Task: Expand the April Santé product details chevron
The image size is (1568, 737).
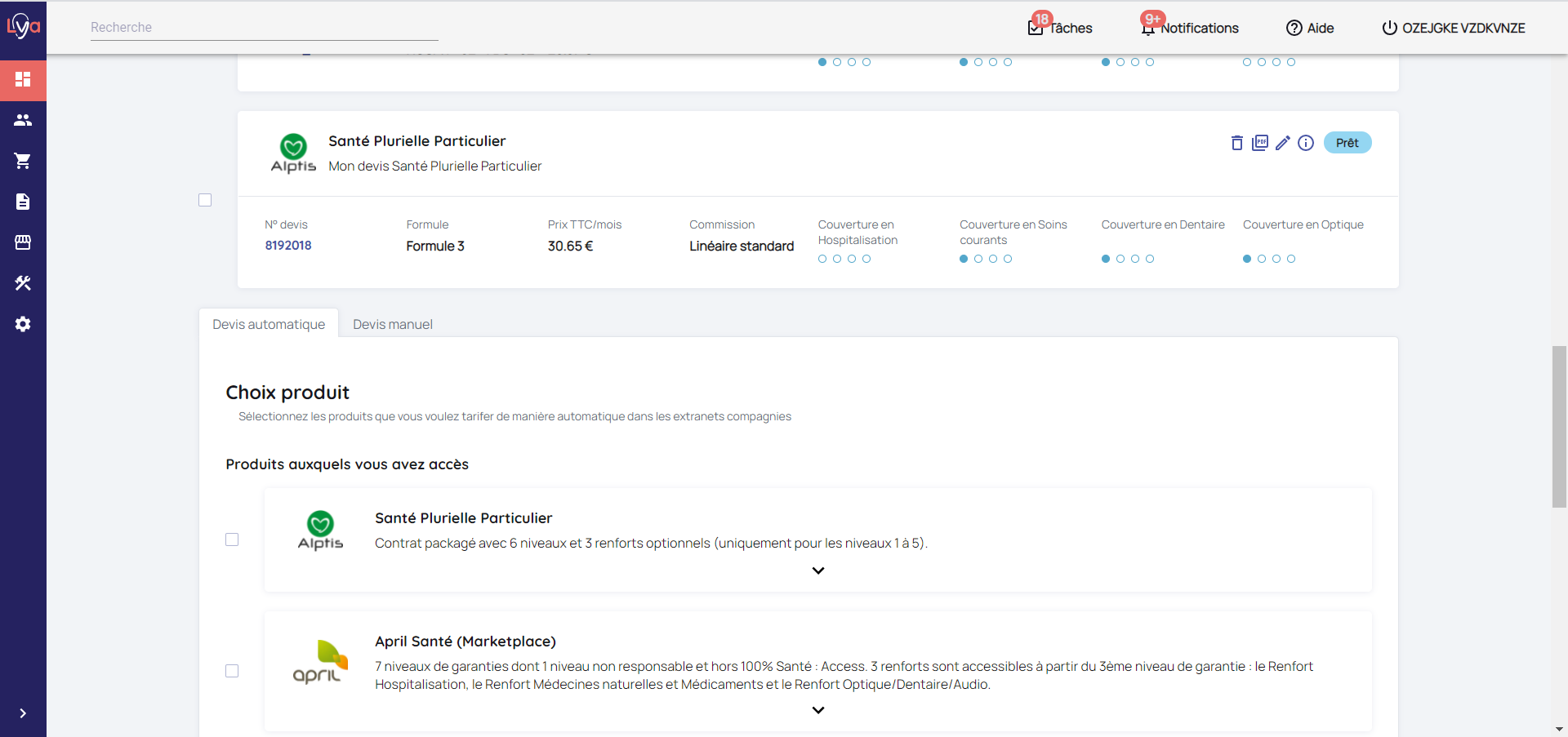Action: tap(818, 710)
